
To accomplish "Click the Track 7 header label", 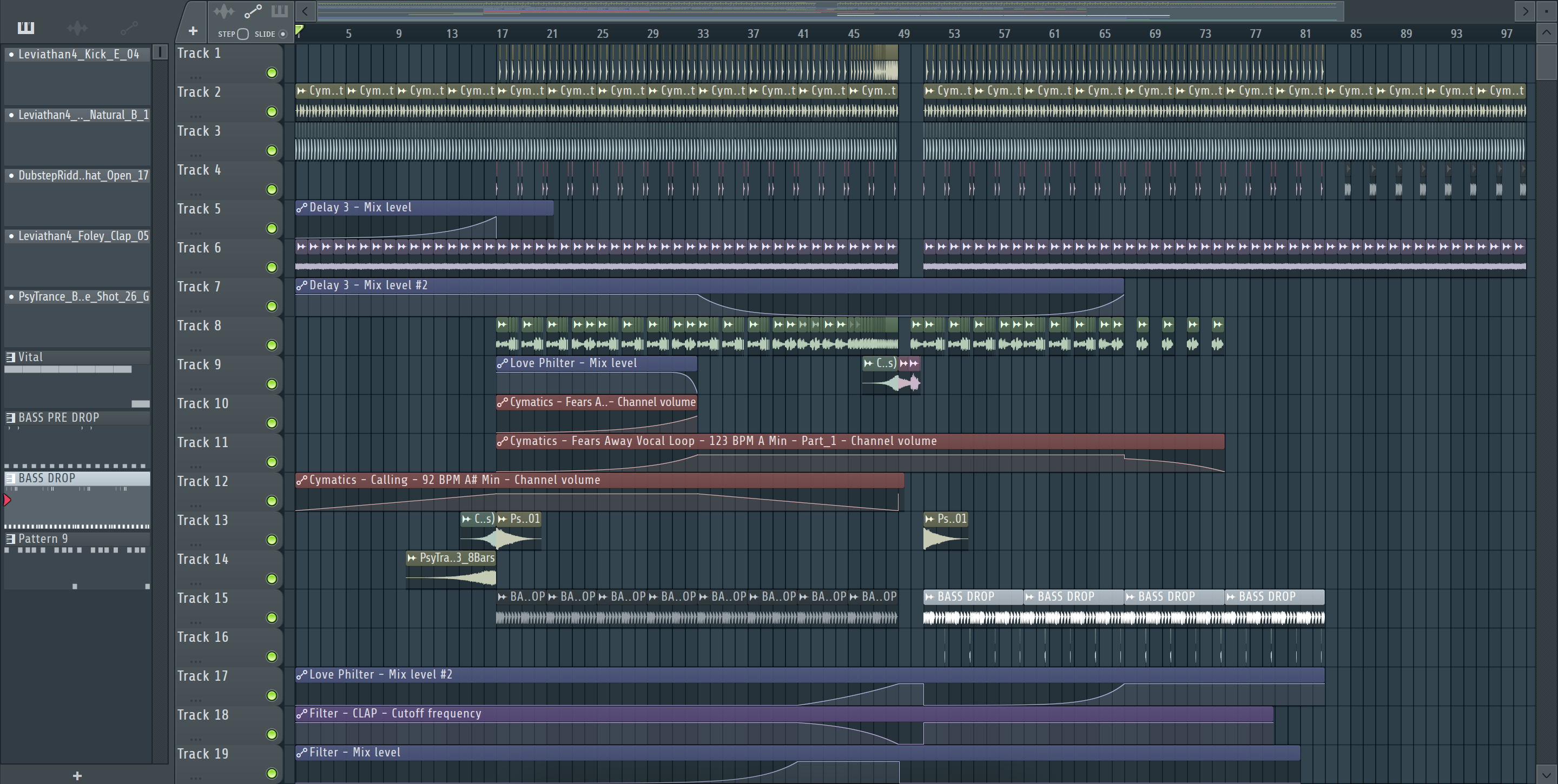I will [x=199, y=287].
